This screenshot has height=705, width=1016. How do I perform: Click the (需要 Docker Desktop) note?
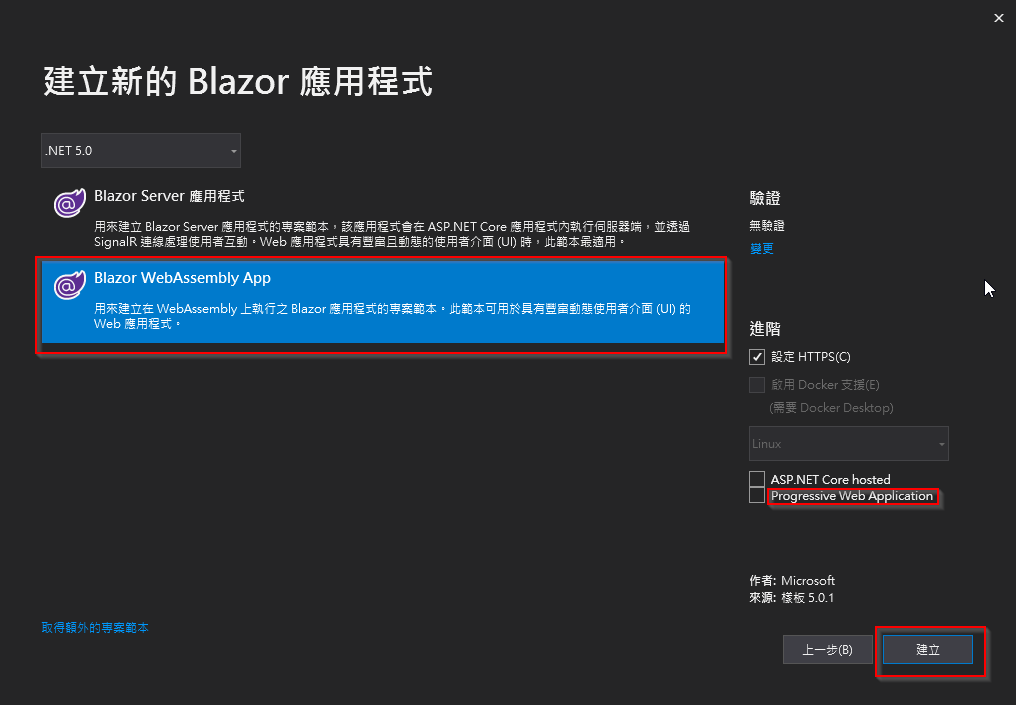tap(831, 408)
